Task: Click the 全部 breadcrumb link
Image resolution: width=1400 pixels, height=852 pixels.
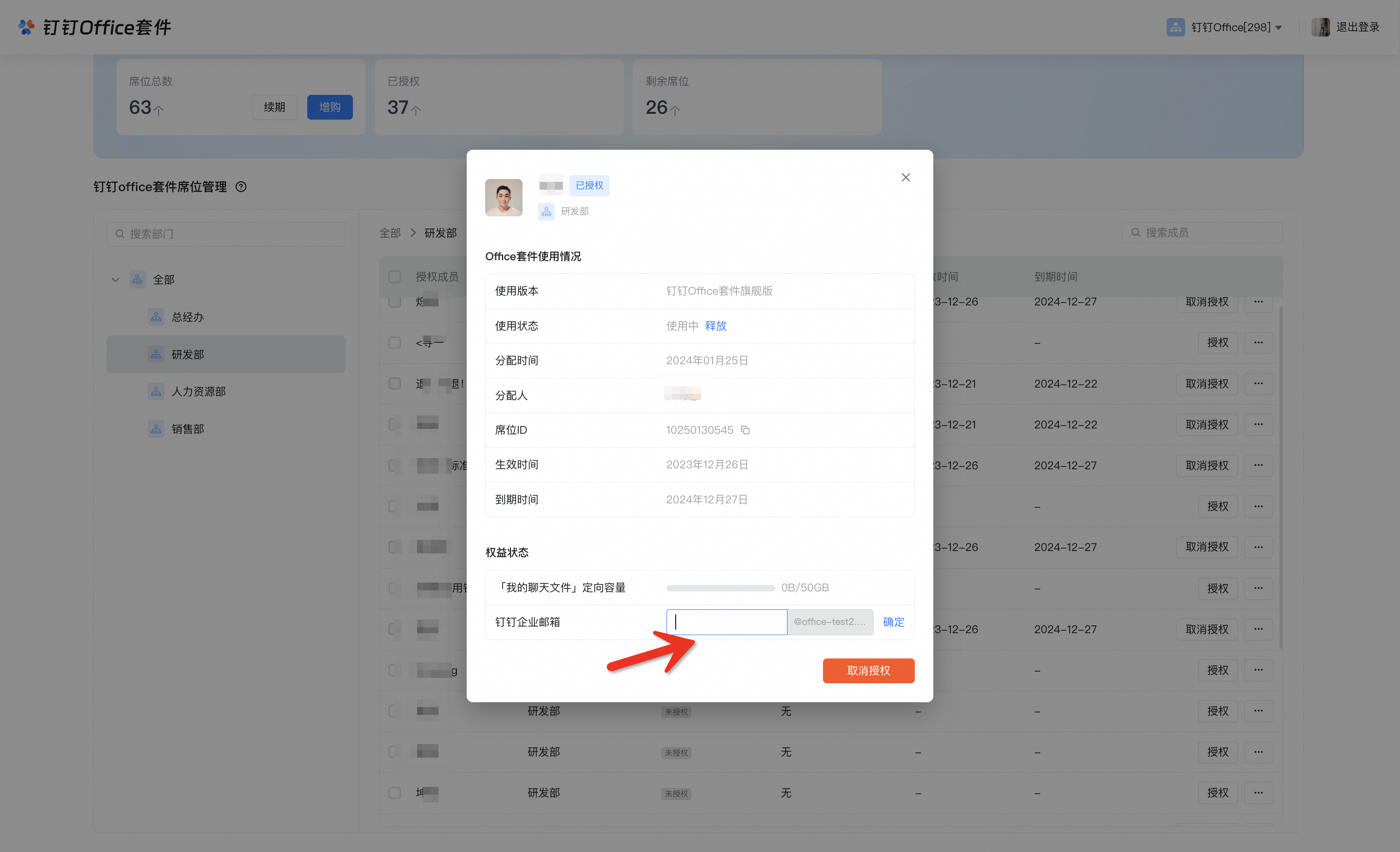Action: [x=390, y=233]
